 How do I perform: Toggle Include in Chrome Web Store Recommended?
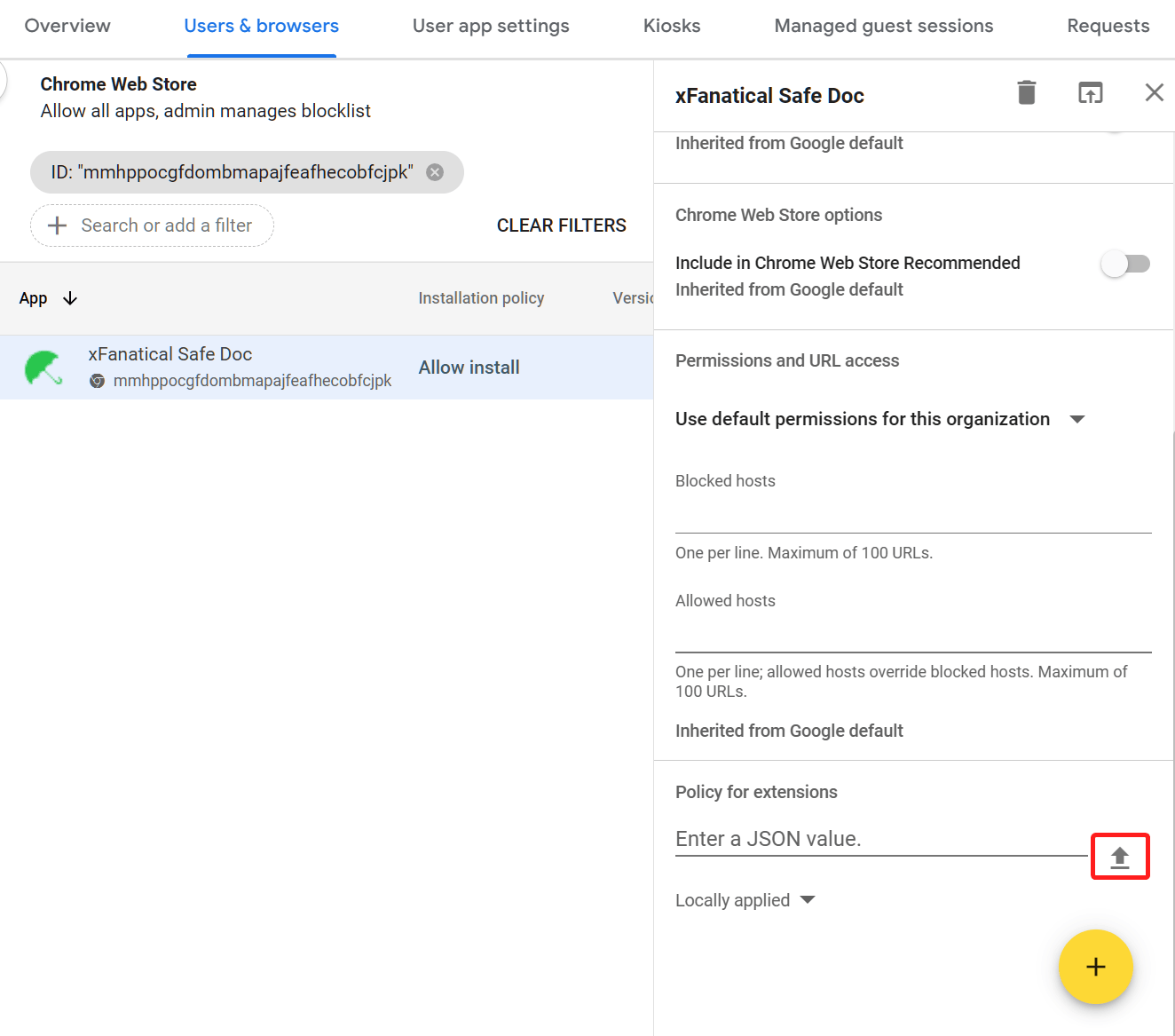(x=1124, y=264)
